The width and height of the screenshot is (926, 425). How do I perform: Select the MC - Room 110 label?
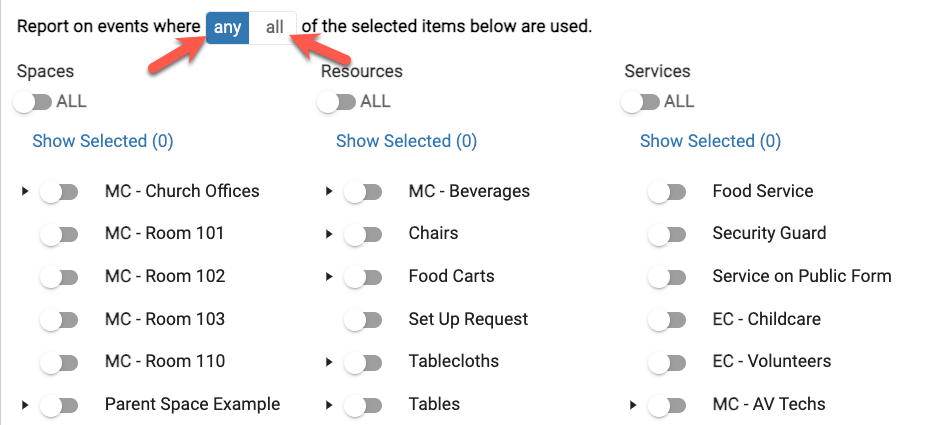pos(165,361)
